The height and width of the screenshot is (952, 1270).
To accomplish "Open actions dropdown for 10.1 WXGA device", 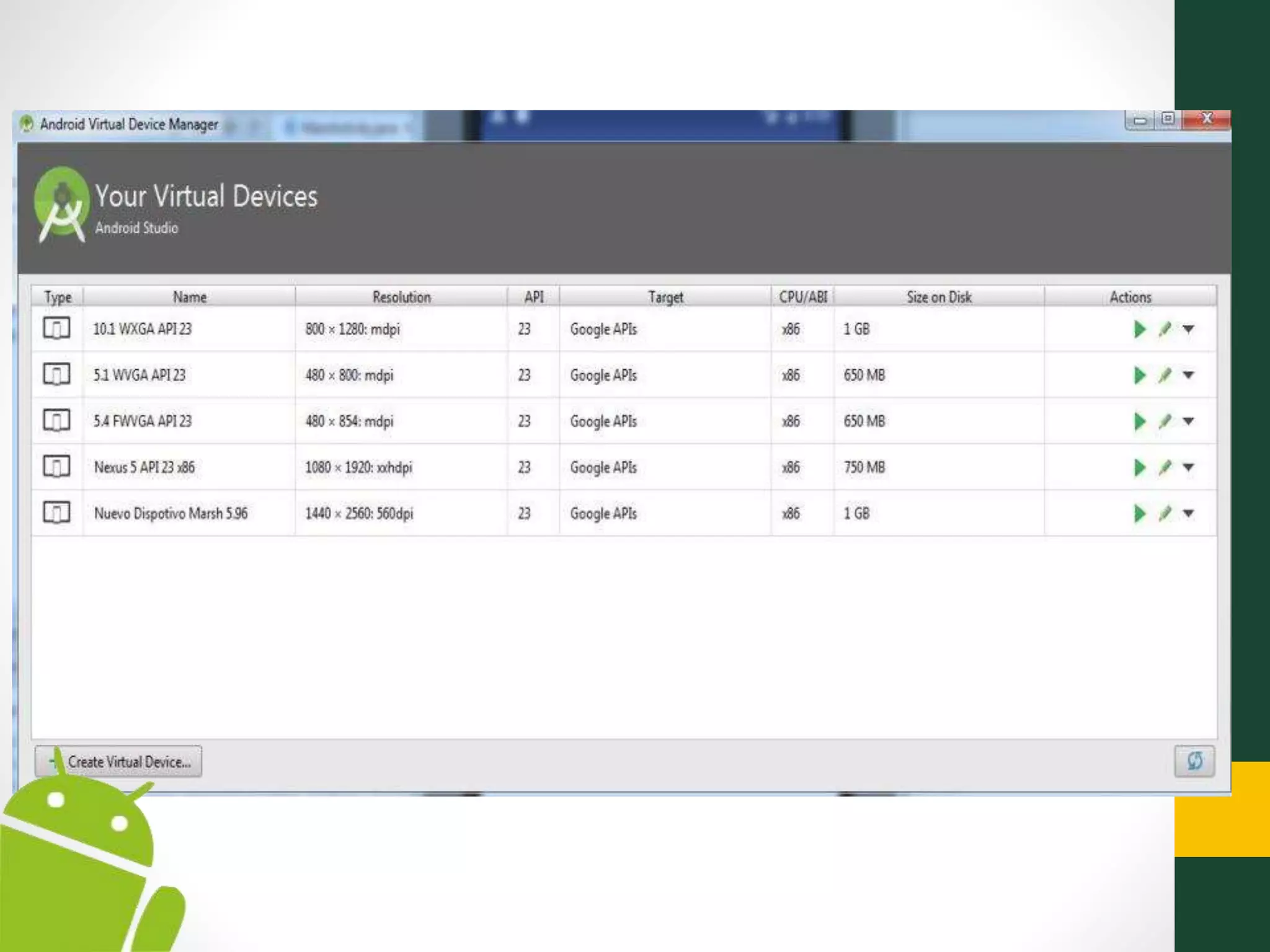I will point(1188,329).
